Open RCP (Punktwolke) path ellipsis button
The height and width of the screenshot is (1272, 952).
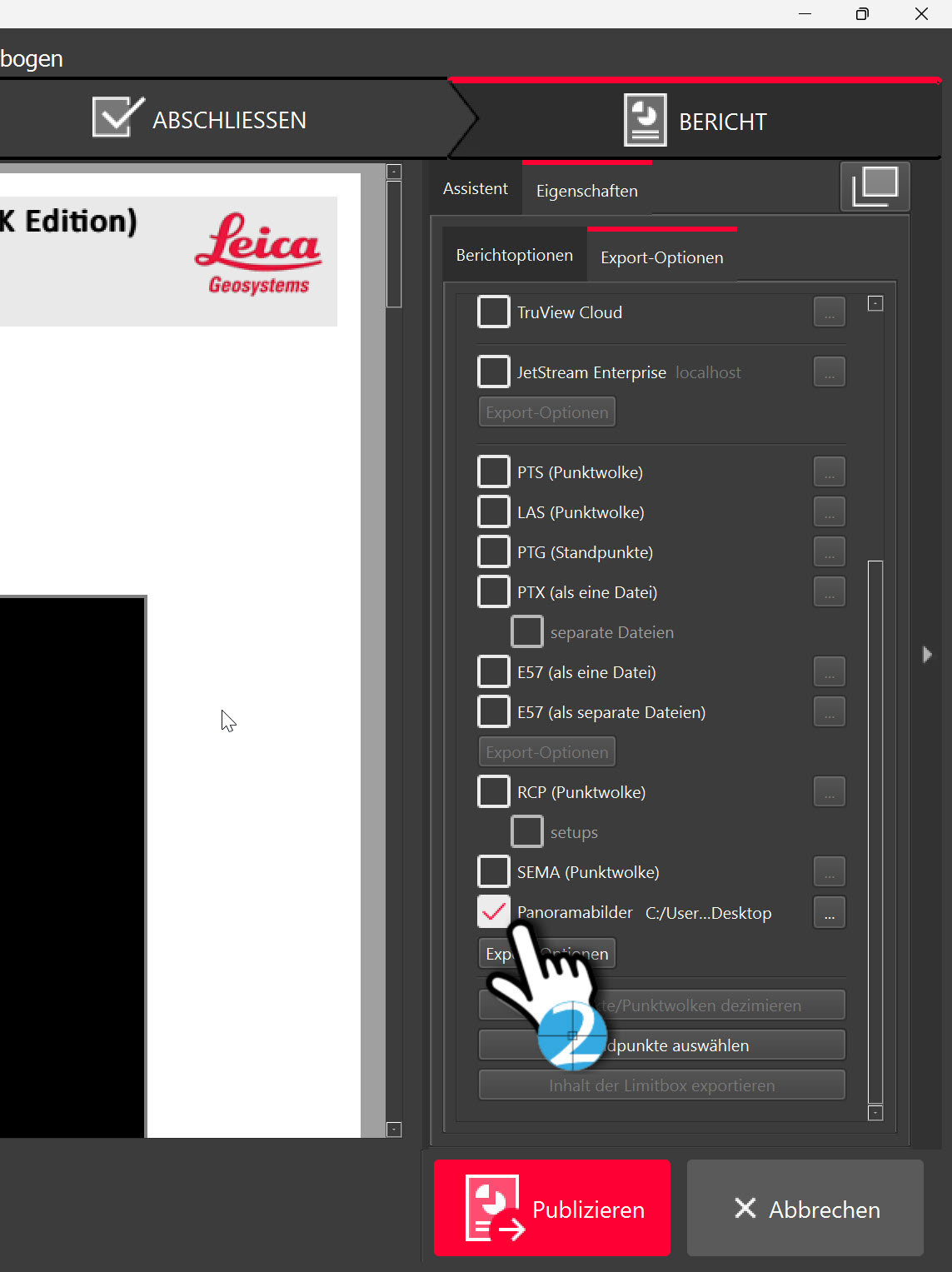pos(830,792)
